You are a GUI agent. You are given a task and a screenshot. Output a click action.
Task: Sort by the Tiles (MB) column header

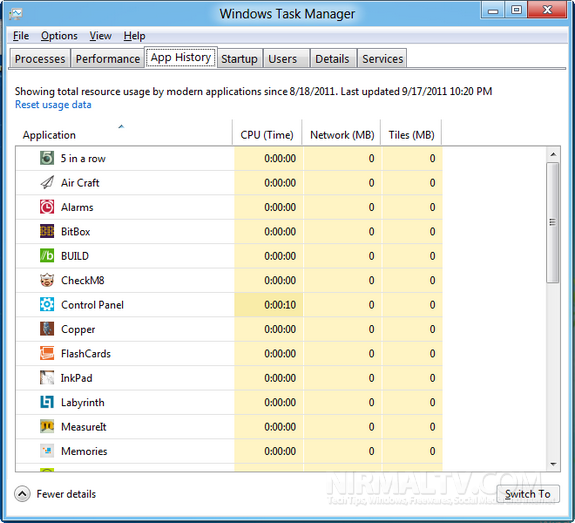tap(411, 133)
